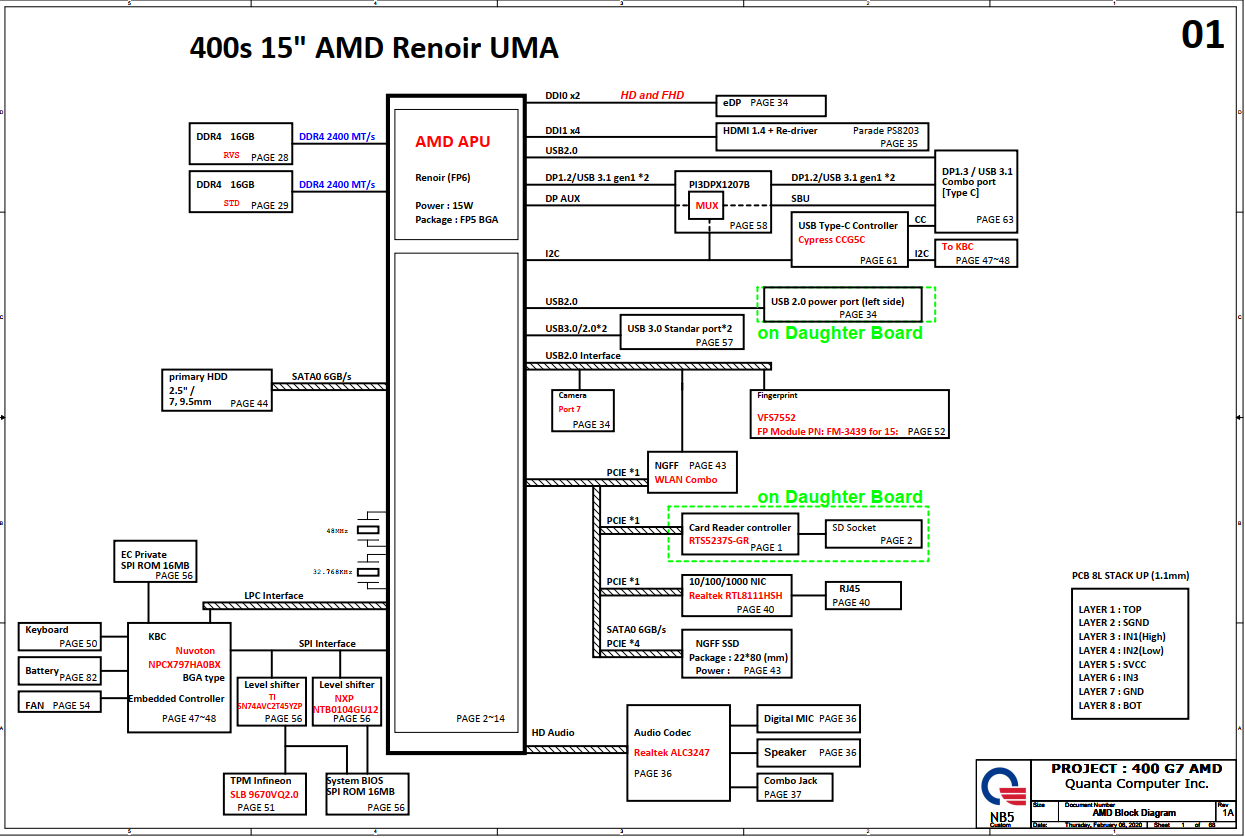1245x838 pixels.
Task: Click 'PCB 8L STACK UP (1.1mm)' heading
Action: [x=1131, y=576]
